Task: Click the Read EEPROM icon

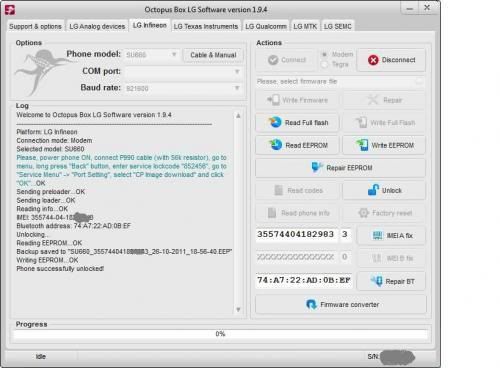Action: (x=275, y=145)
